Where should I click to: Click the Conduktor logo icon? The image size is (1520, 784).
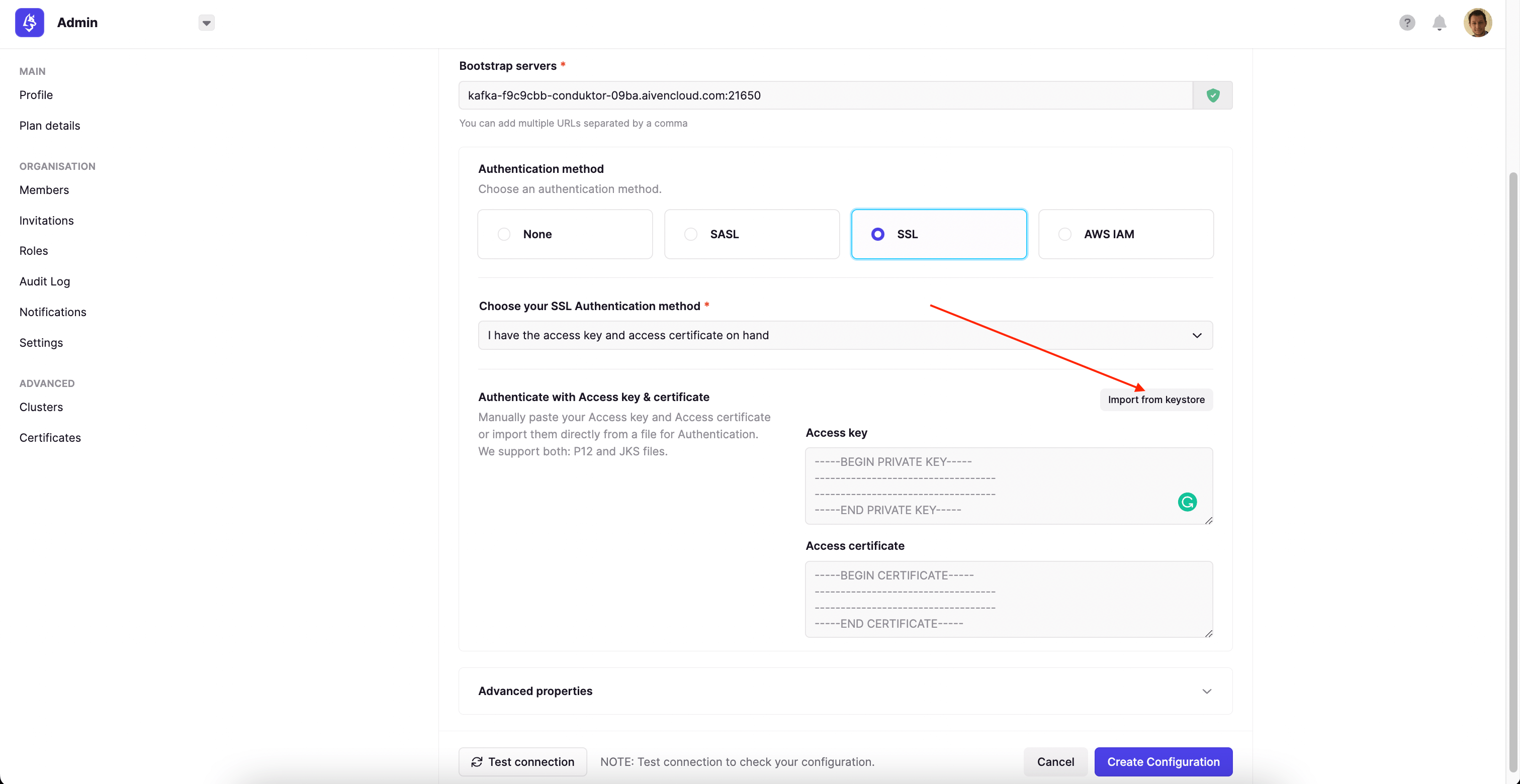(x=30, y=23)
